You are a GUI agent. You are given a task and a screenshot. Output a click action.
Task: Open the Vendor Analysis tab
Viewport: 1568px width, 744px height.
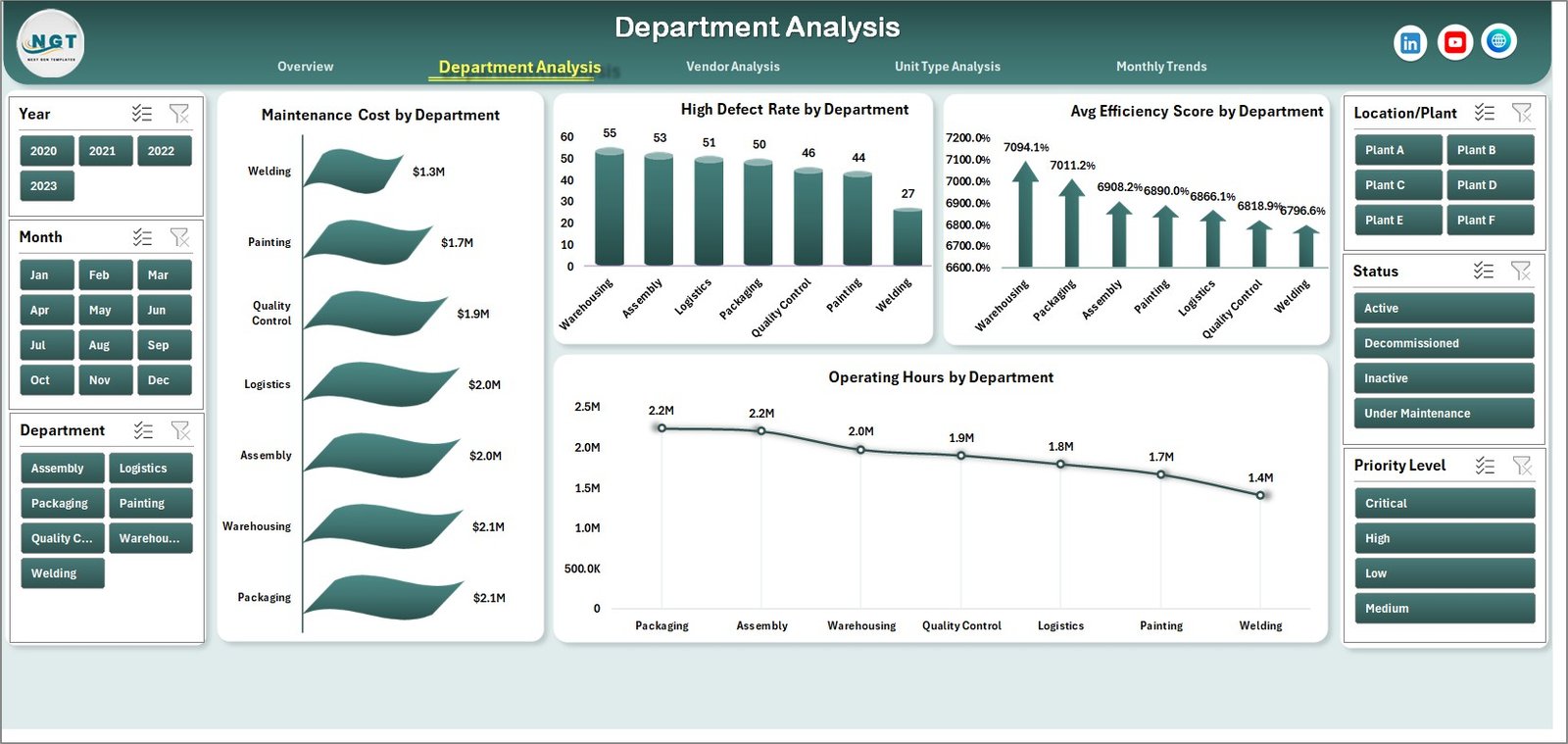732,67
